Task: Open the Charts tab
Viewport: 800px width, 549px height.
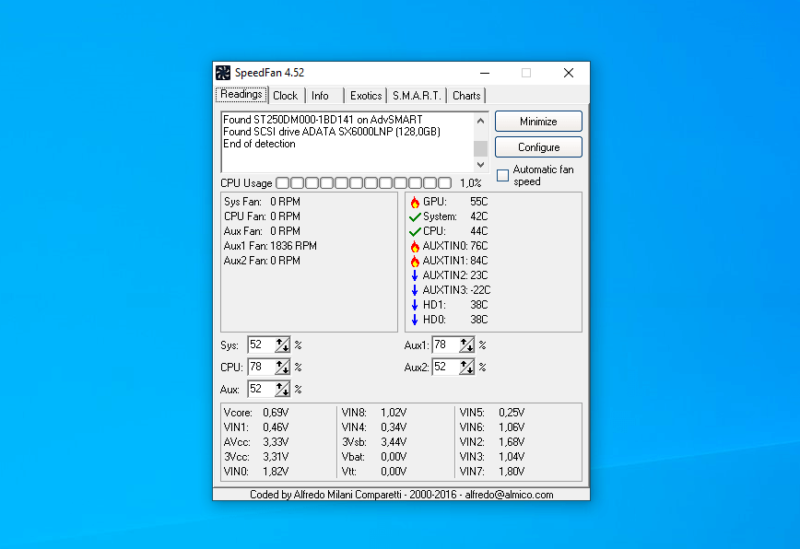Action: point(466,96)
